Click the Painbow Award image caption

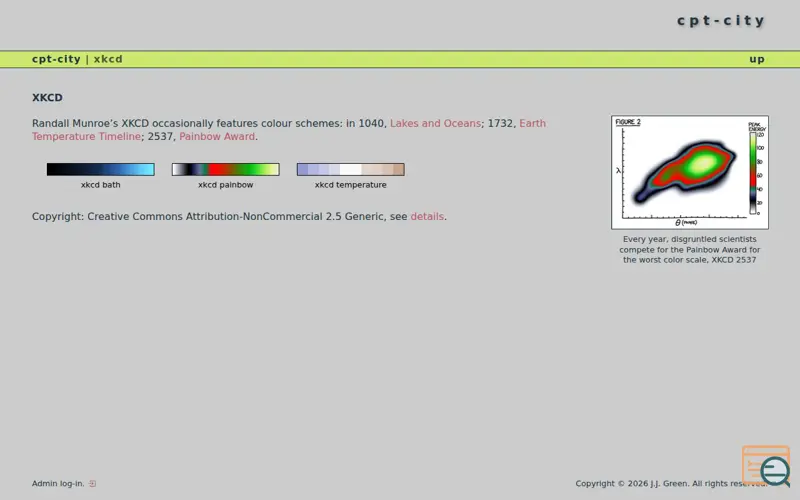click(x=690, y=249)
